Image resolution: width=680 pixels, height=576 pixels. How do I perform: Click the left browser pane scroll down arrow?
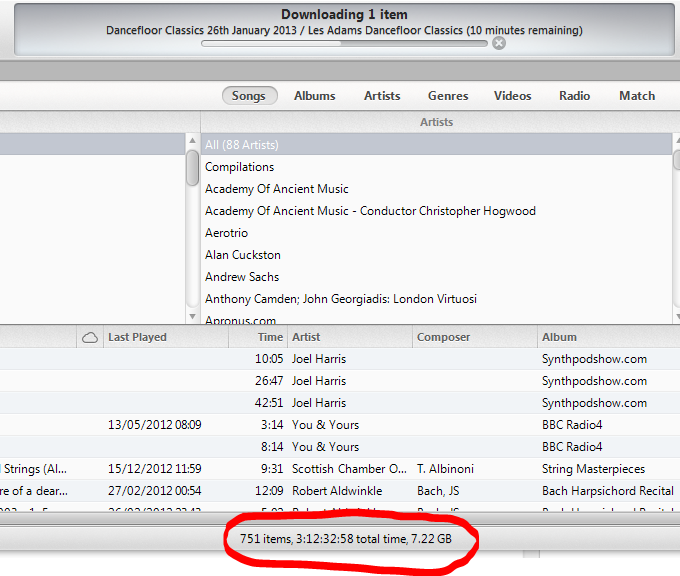click(x=193, y=317)
